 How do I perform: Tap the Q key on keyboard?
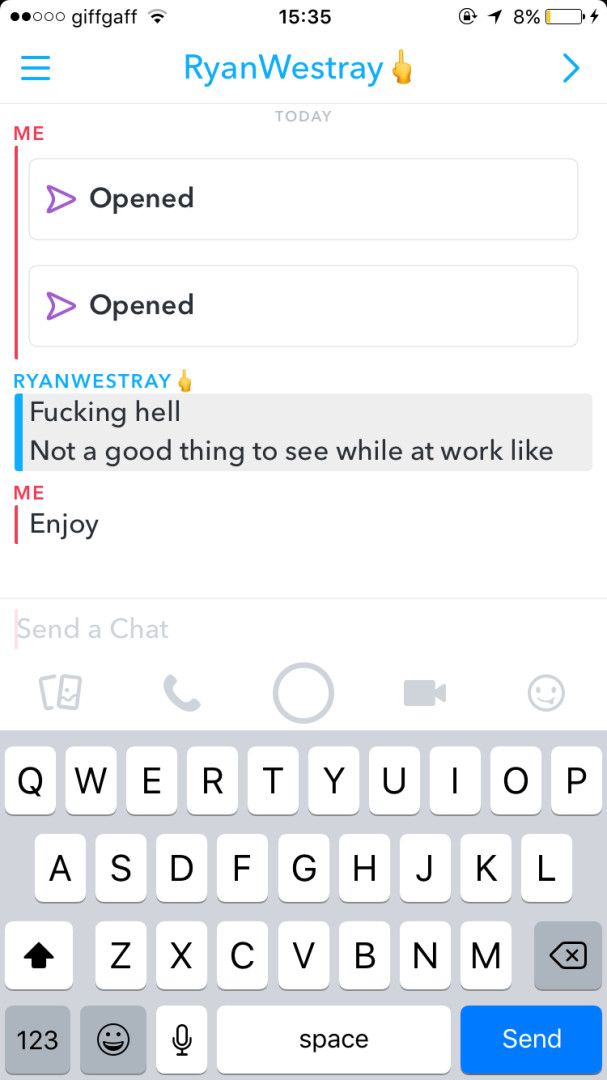pyautogui.click(x=30, y=781)
